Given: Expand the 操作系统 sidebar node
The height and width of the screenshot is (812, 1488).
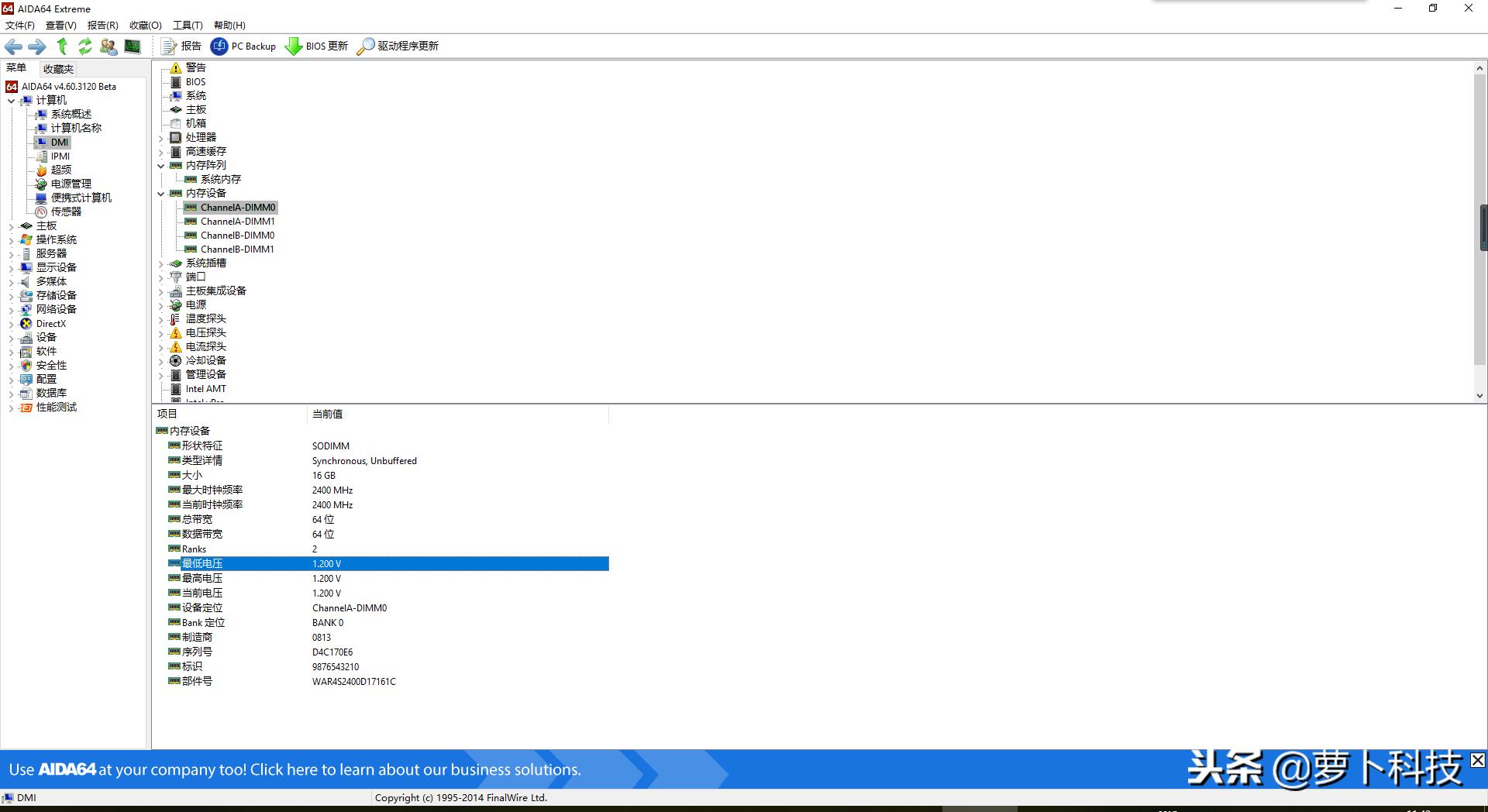Looking at the screenshot, I should tap(11, 240).
